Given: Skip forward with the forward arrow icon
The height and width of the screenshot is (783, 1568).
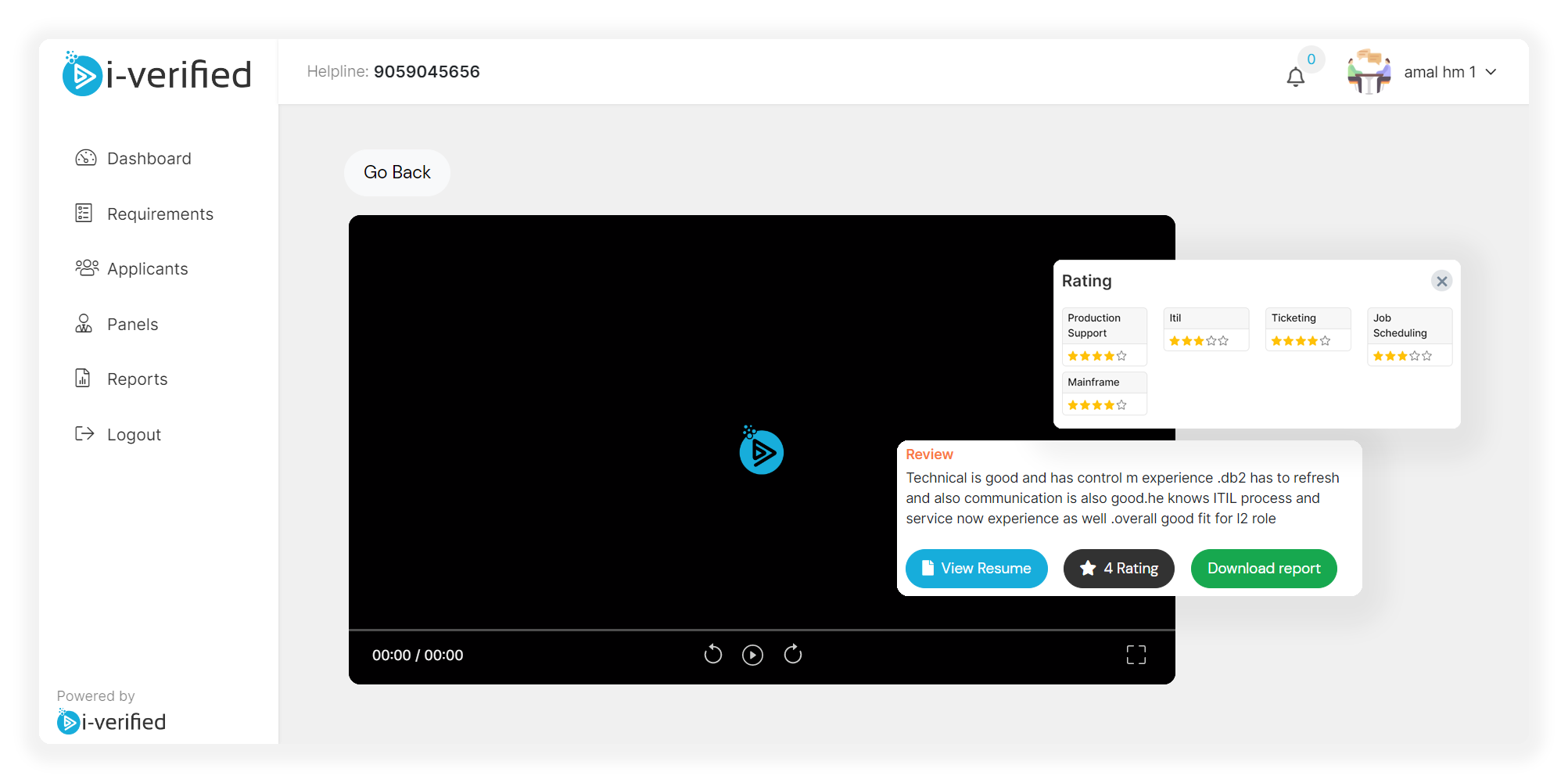Looking at the screenshot, I should (792, 655).
